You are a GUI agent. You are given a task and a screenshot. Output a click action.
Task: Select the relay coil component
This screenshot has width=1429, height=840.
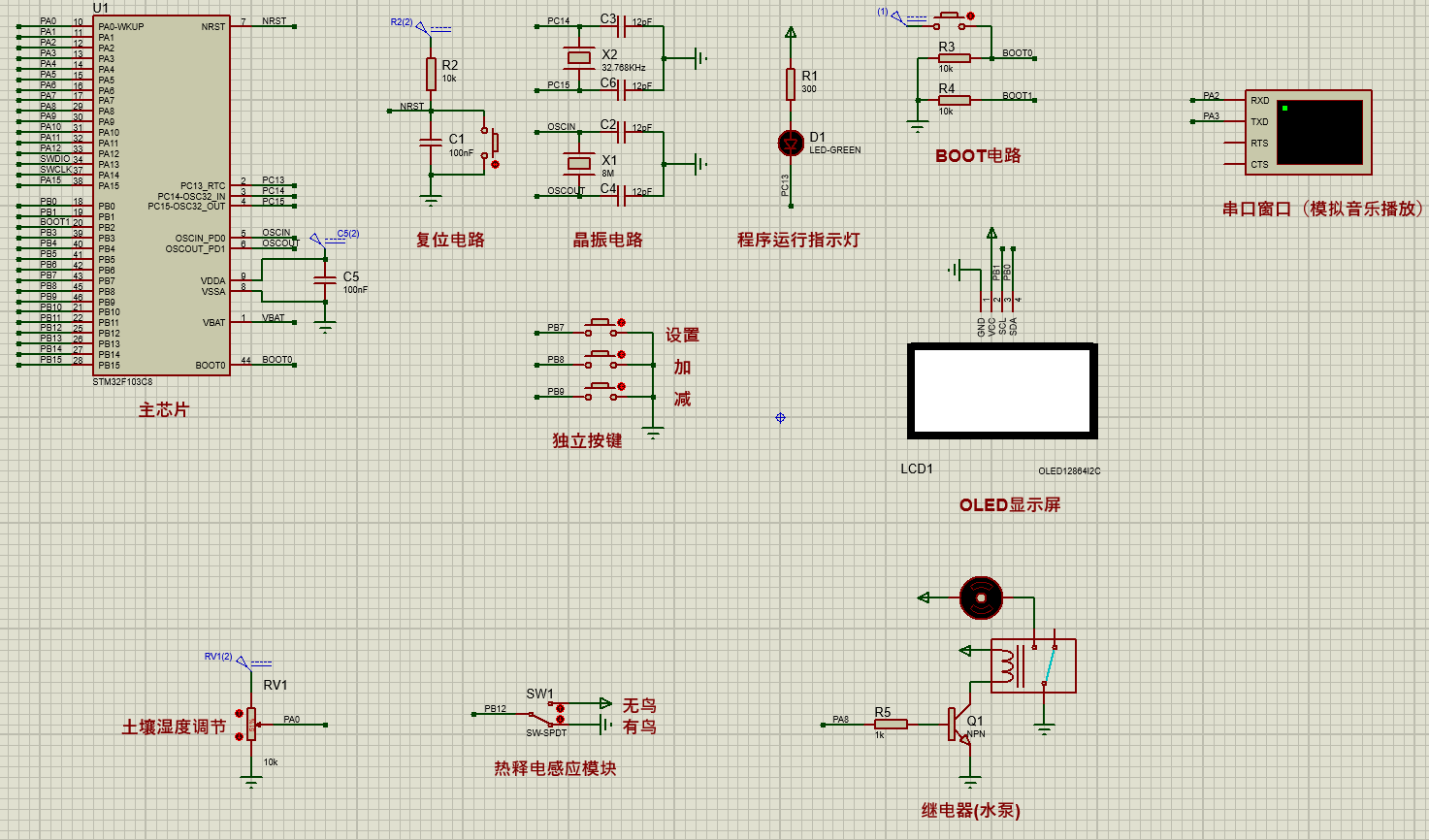pyautogui.click(x=1033, y=665)
